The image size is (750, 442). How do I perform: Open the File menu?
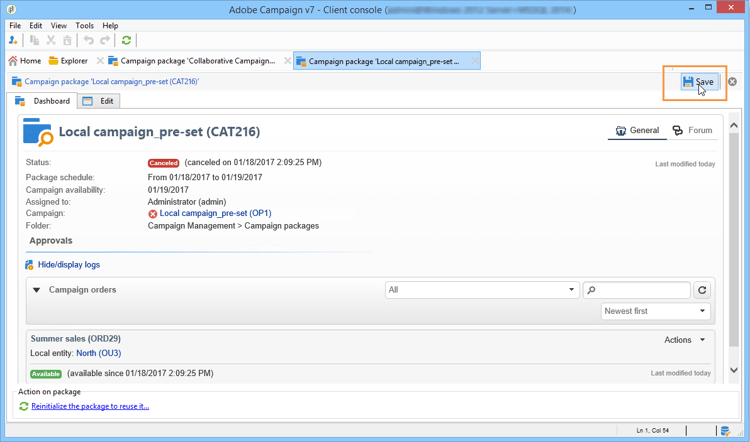coord(15,25)
